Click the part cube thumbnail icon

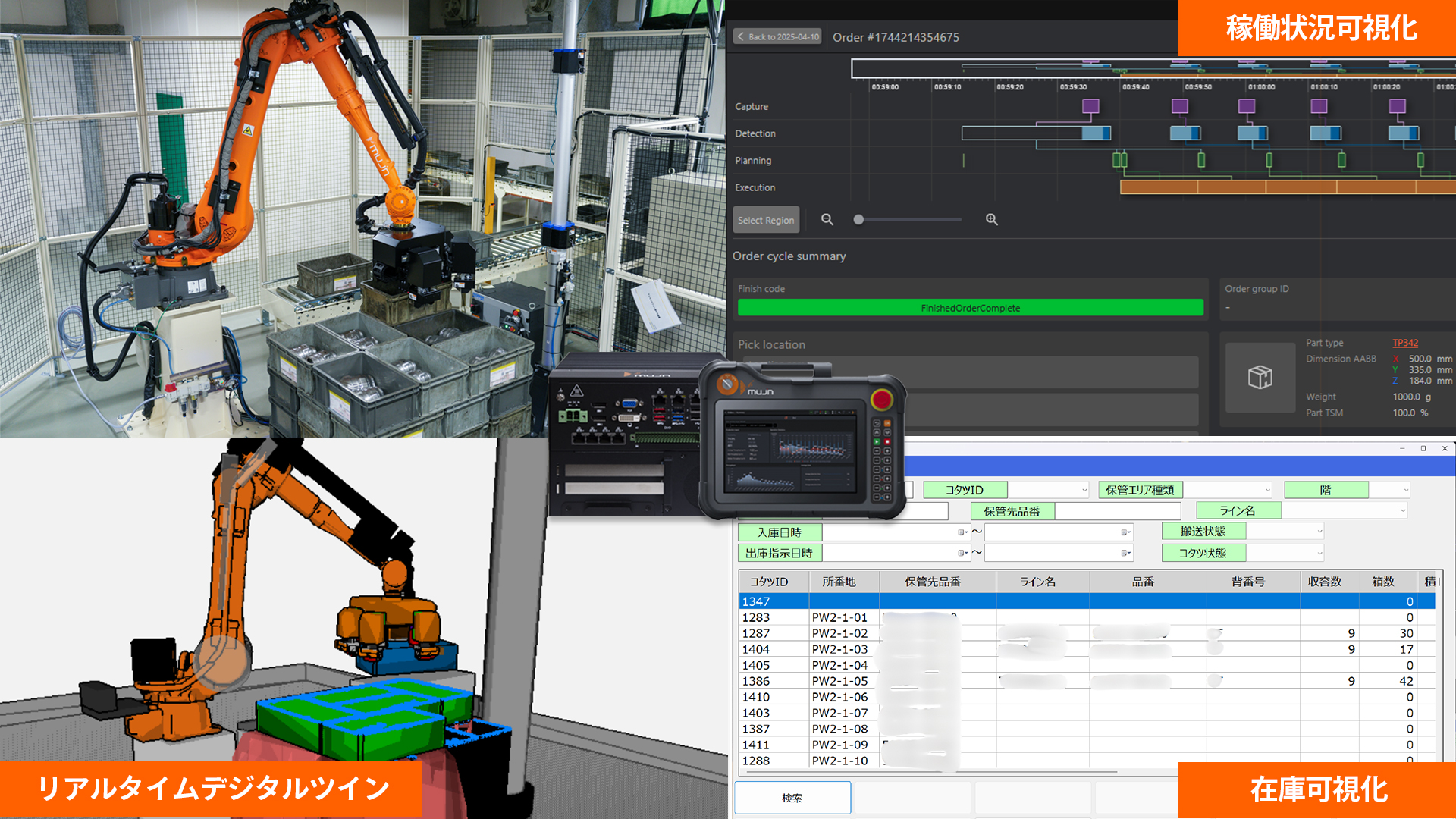[x=1260, y=377]
